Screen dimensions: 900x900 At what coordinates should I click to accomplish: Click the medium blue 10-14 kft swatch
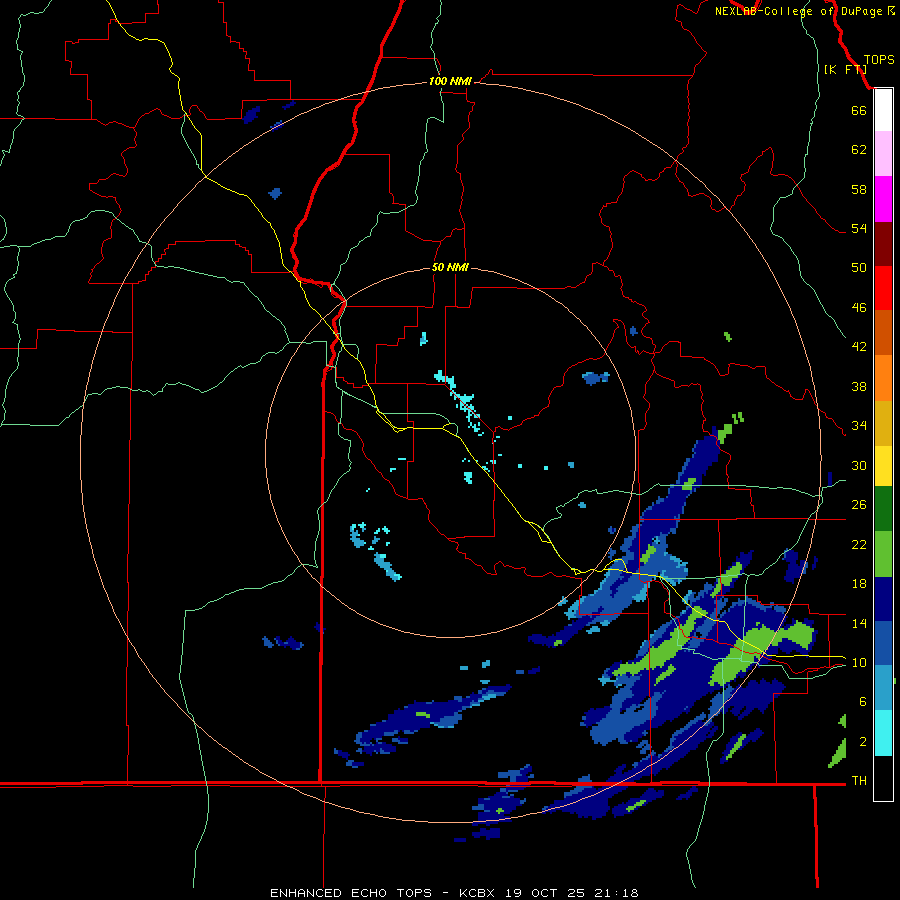(883, 643)
